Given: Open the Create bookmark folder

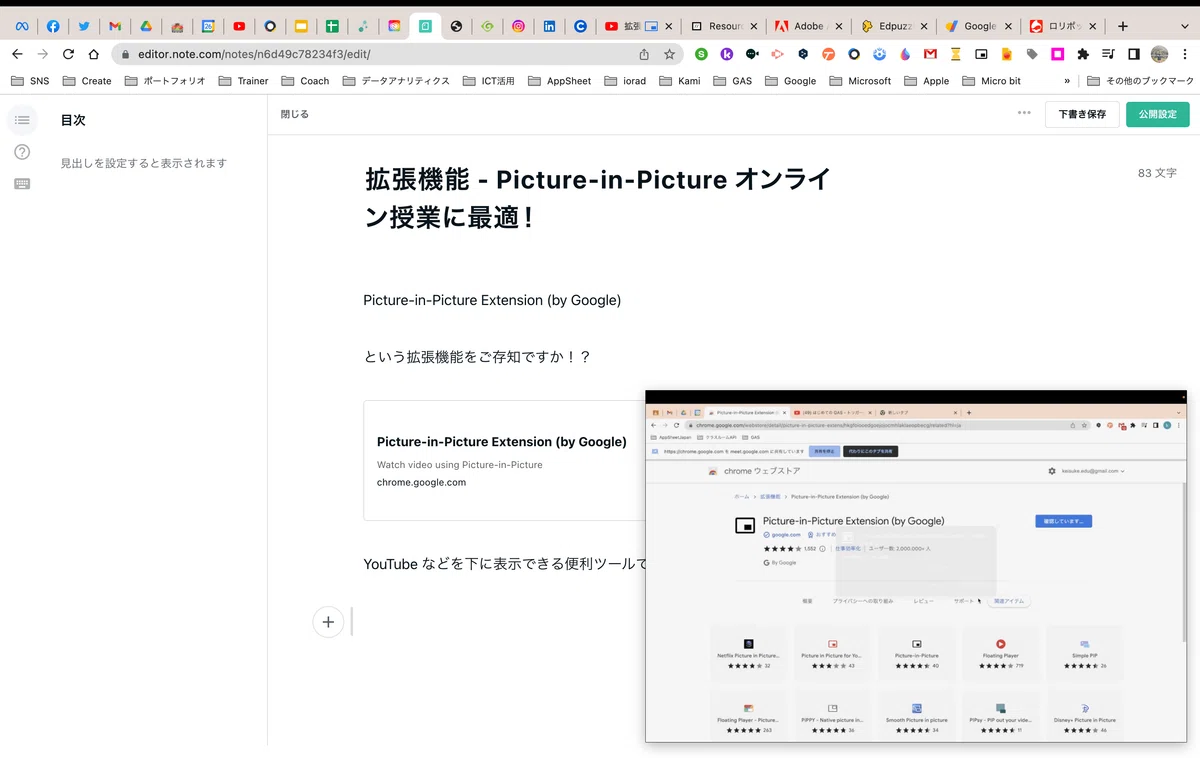Looking at the screenshot, I should (86, 81).
